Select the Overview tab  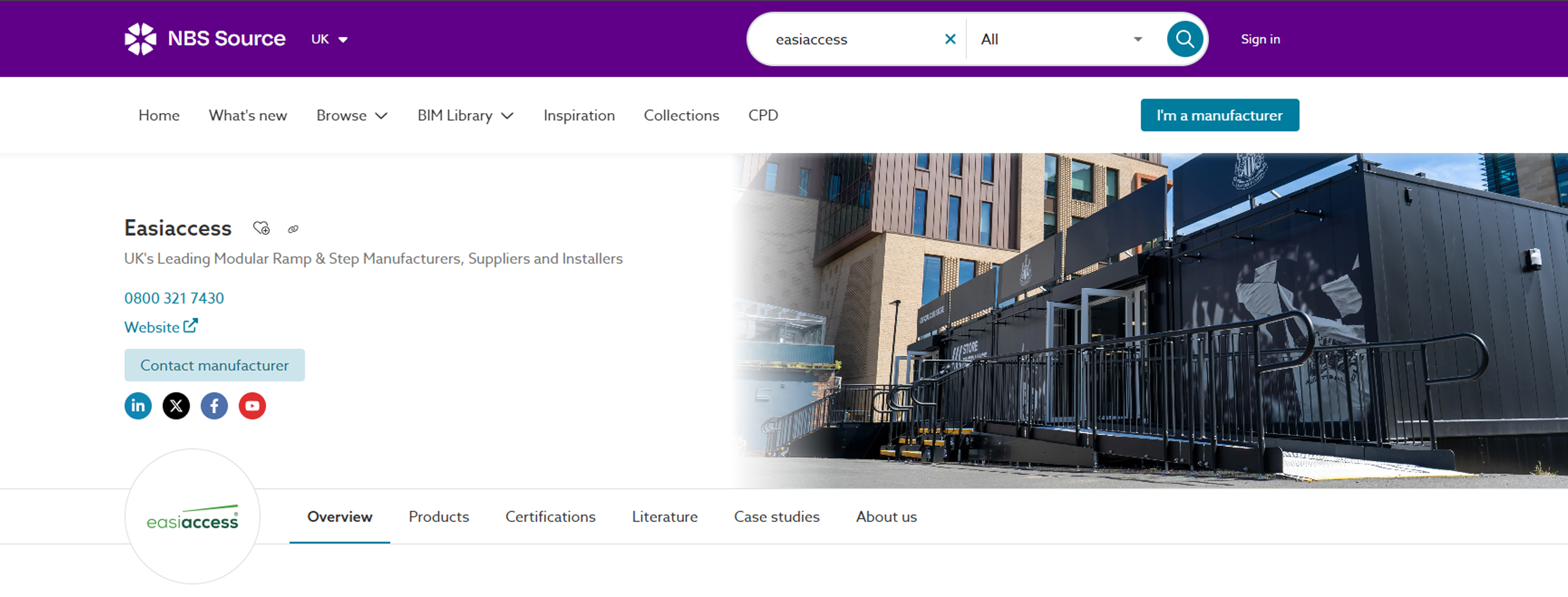pyautogui.click(x=340, y=517)
